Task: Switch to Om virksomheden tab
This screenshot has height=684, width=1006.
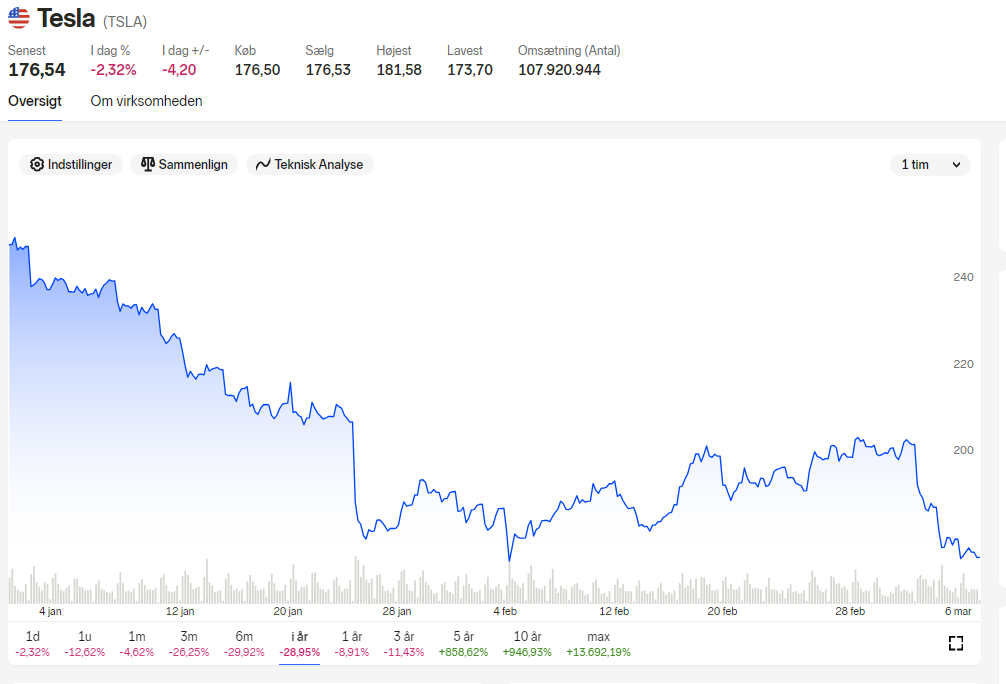Action: coord(146,101)
